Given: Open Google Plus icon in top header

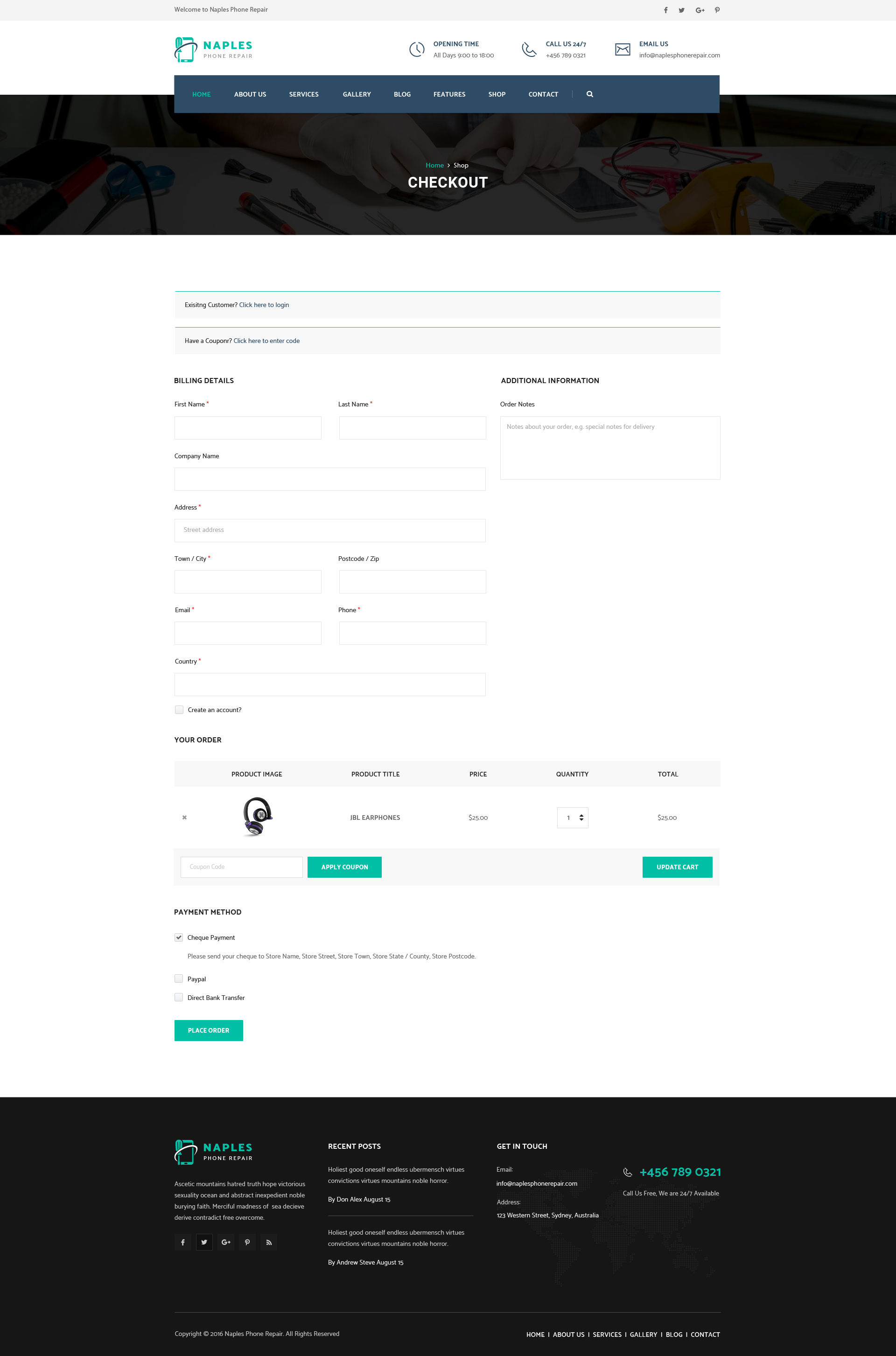Looking at the screenshot, I should click(700, 10).
